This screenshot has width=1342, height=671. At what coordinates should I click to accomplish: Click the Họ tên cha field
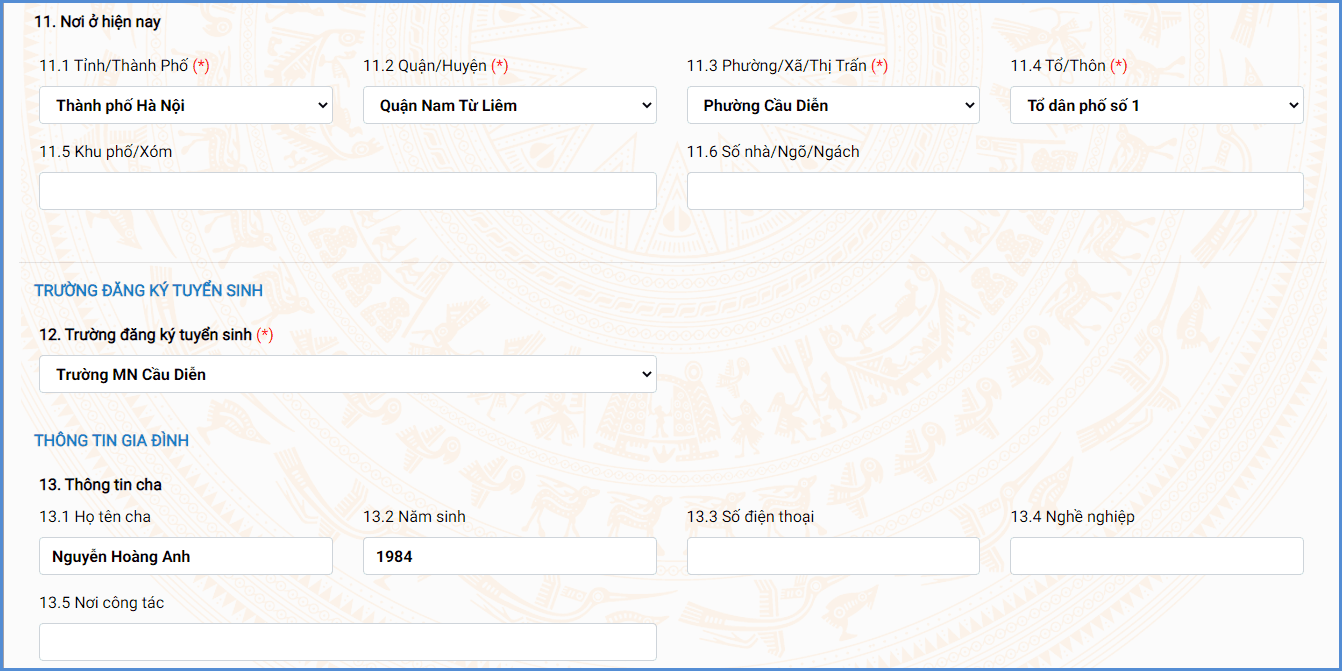click(x=185, y=556)
